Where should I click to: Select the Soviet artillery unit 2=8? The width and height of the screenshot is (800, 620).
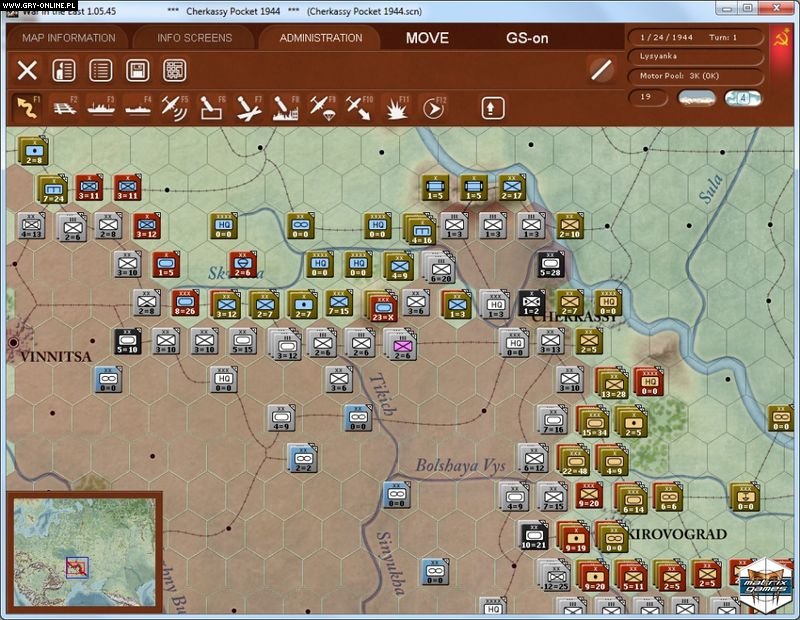point(34,152)
